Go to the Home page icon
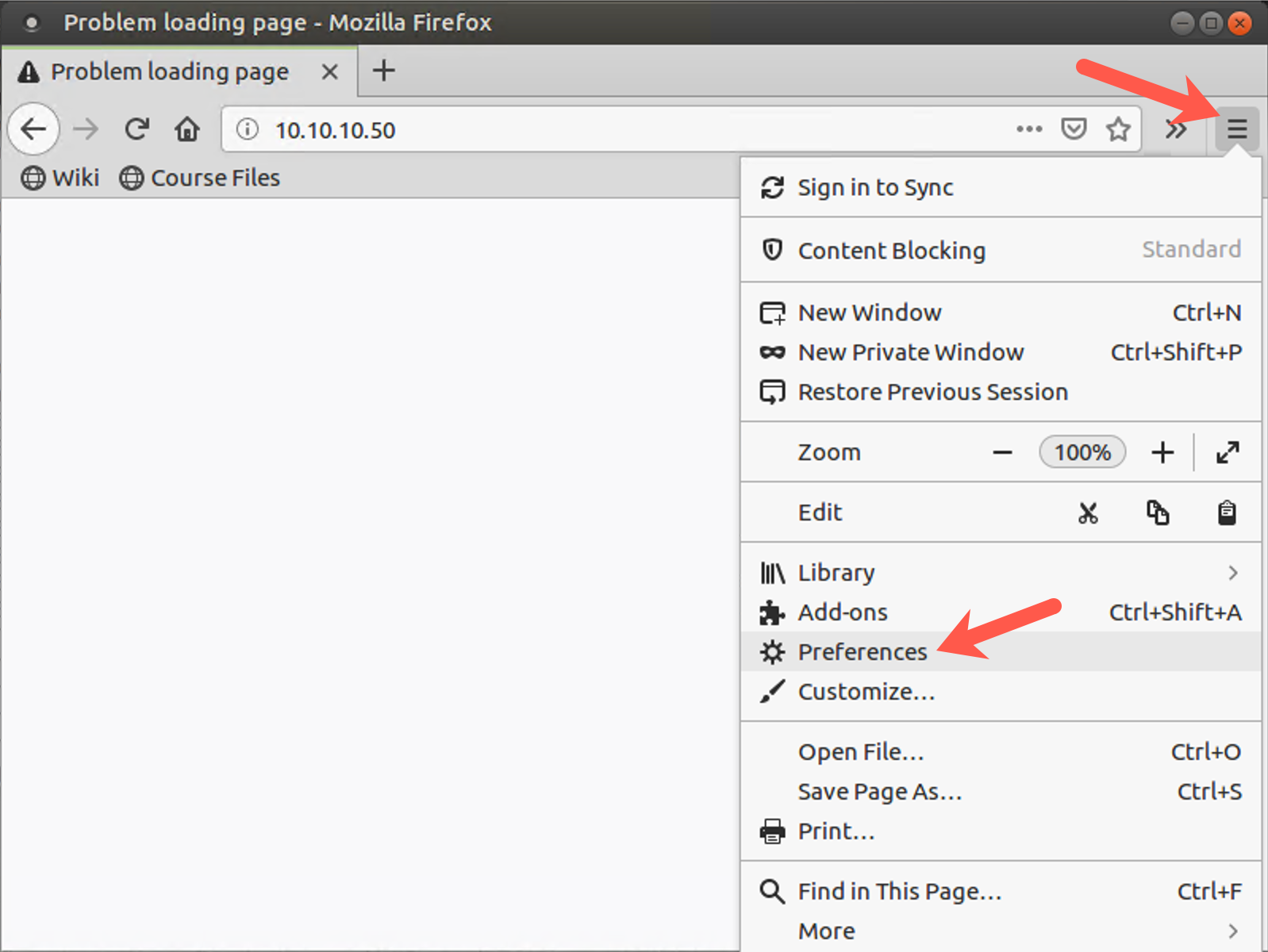Viewport: 1268px width, 952px height. pyautogui.click(x=187, y=129)
